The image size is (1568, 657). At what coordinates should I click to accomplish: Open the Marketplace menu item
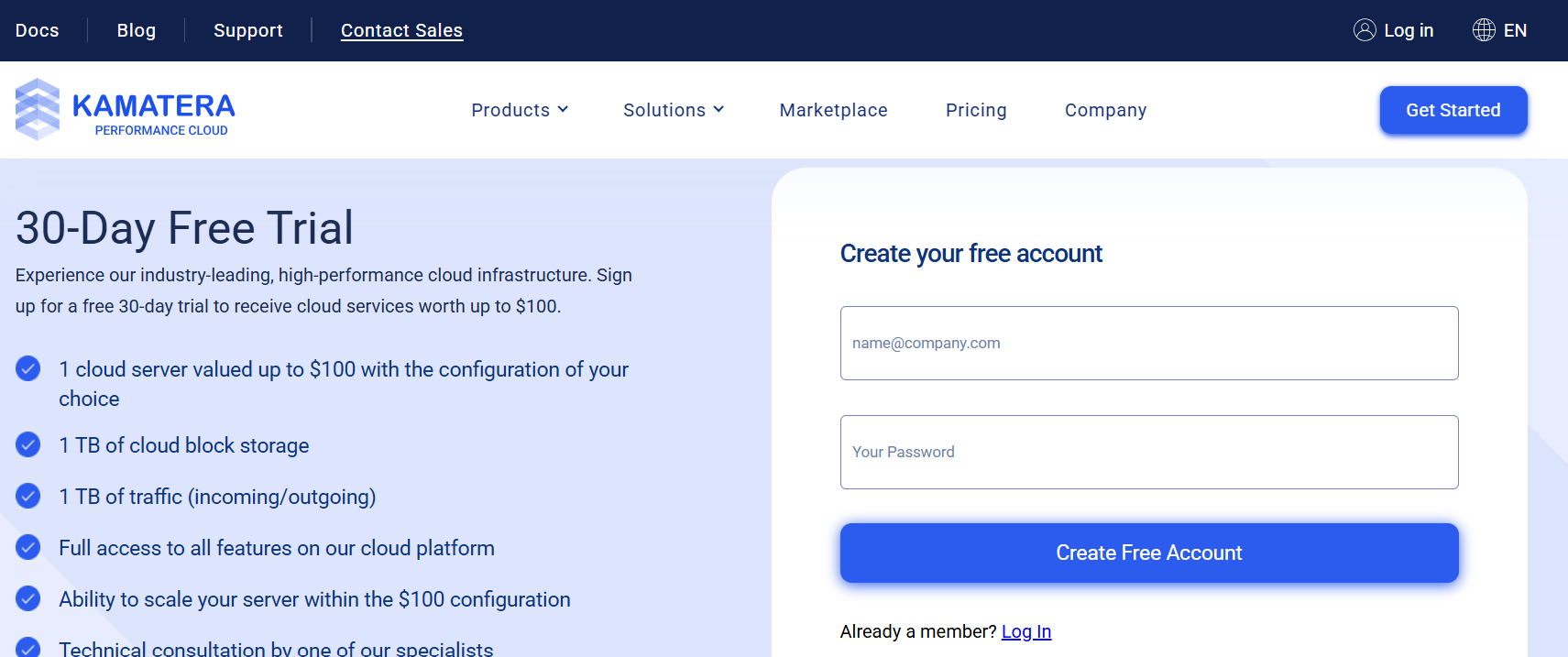pyautogui.click(x=833, y=110)
